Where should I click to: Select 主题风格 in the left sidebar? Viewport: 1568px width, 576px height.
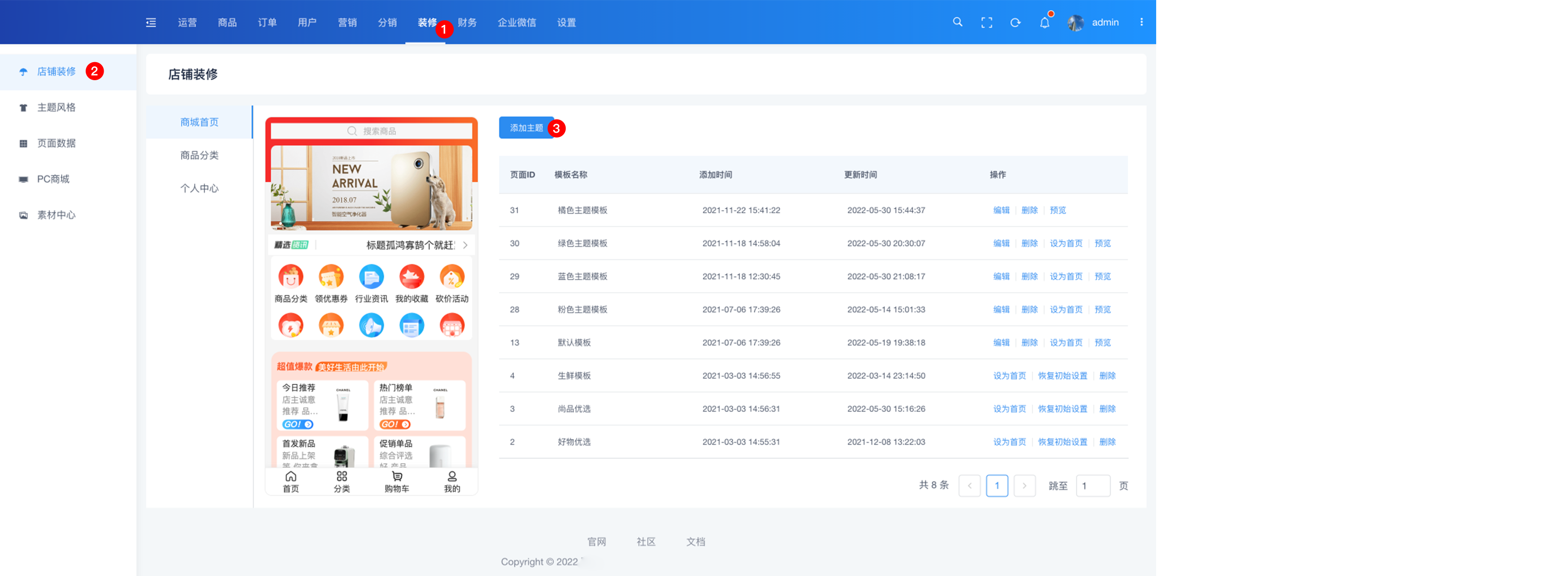tap(56, 108)
